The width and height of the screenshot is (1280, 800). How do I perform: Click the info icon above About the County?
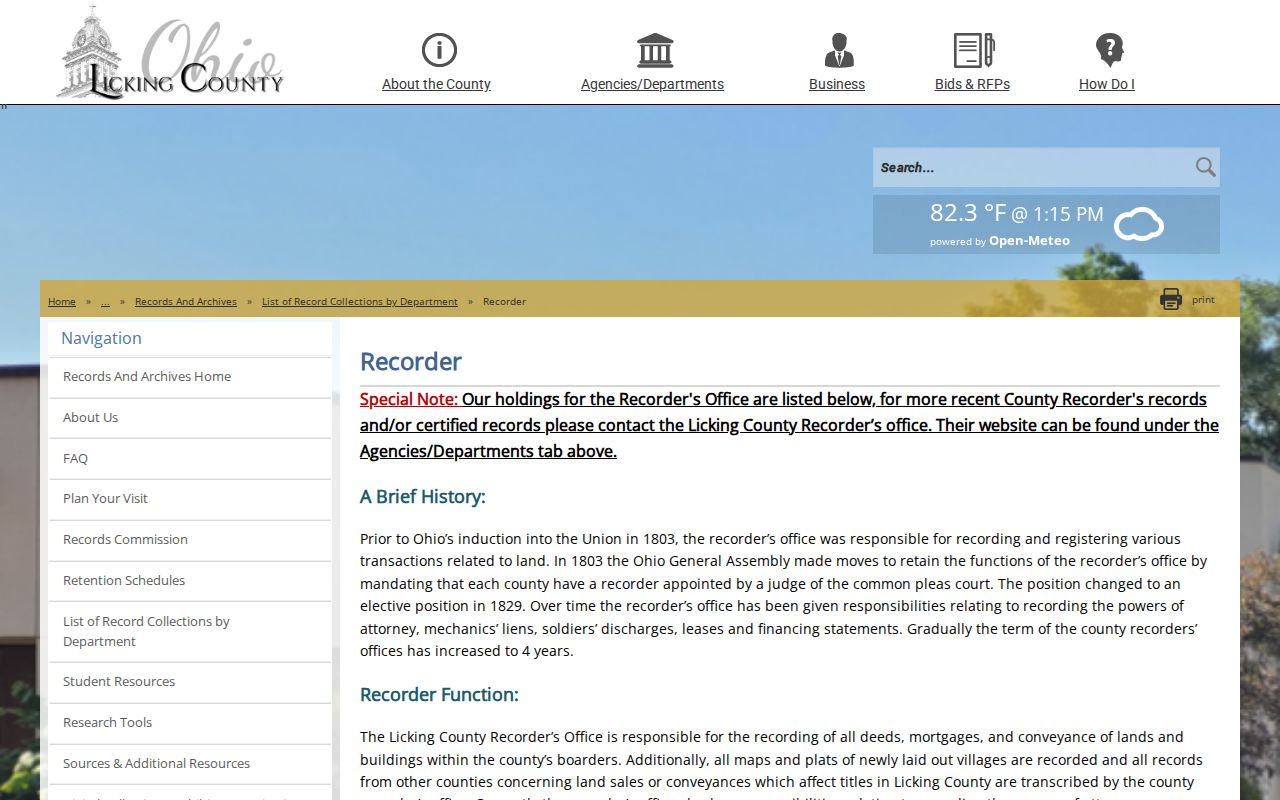point(439,50)
